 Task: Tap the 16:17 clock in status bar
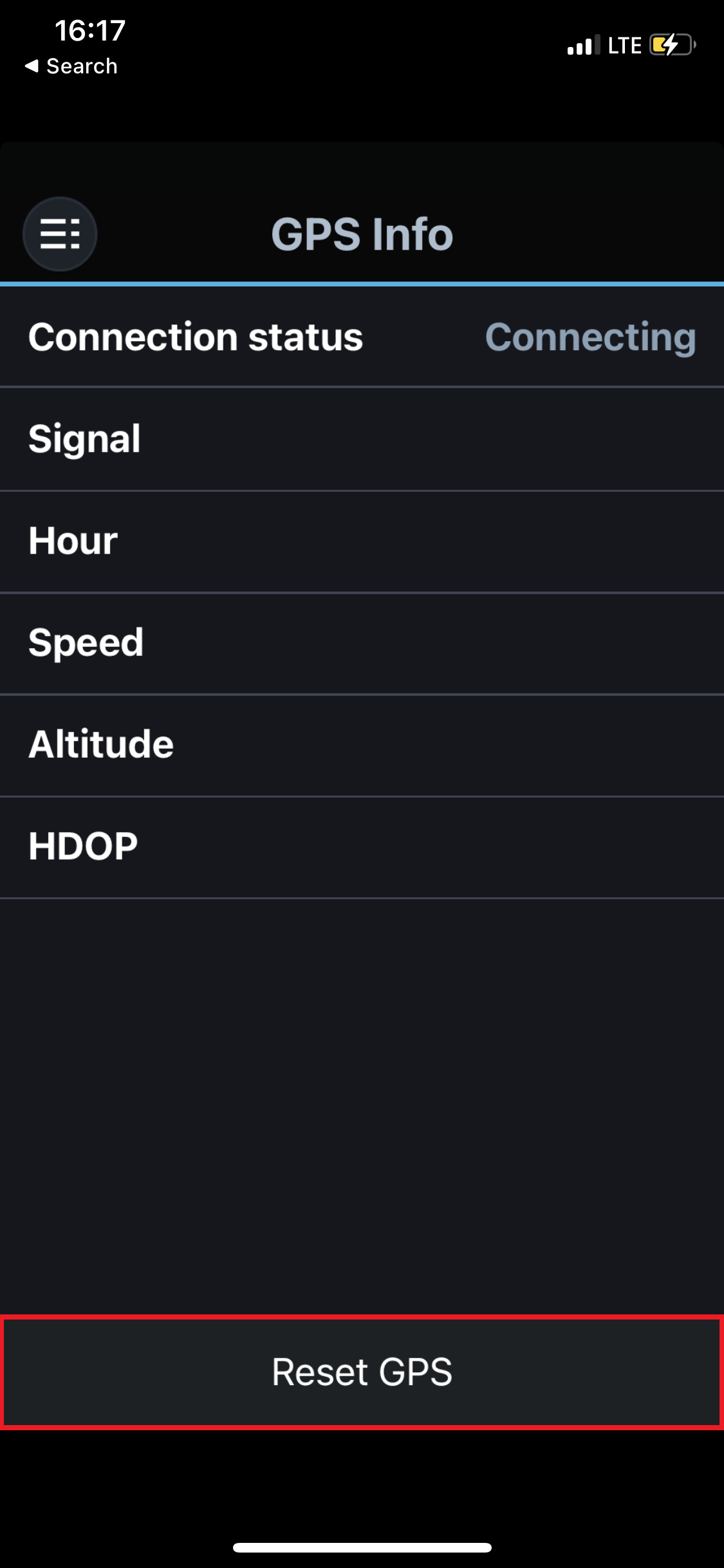(x=90, y=30)
